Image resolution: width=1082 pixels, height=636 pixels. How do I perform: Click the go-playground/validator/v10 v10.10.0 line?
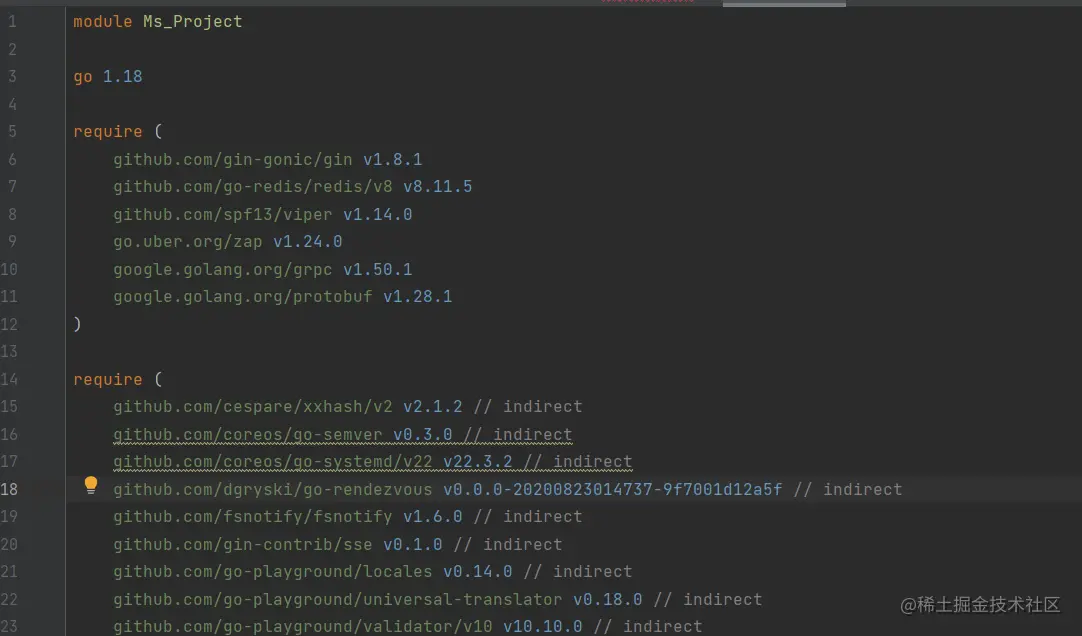tap(408, 626)
